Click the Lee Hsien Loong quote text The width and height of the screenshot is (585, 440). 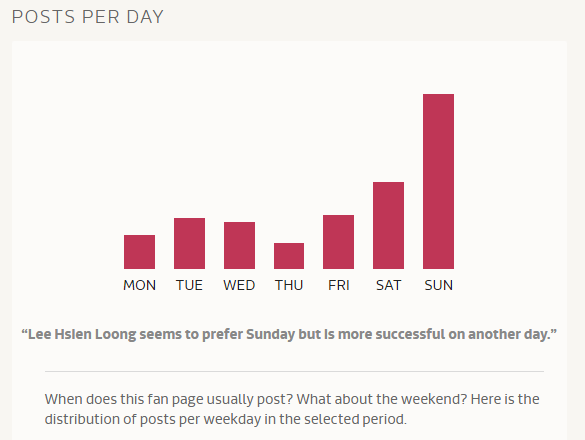[x=289, y=334]
